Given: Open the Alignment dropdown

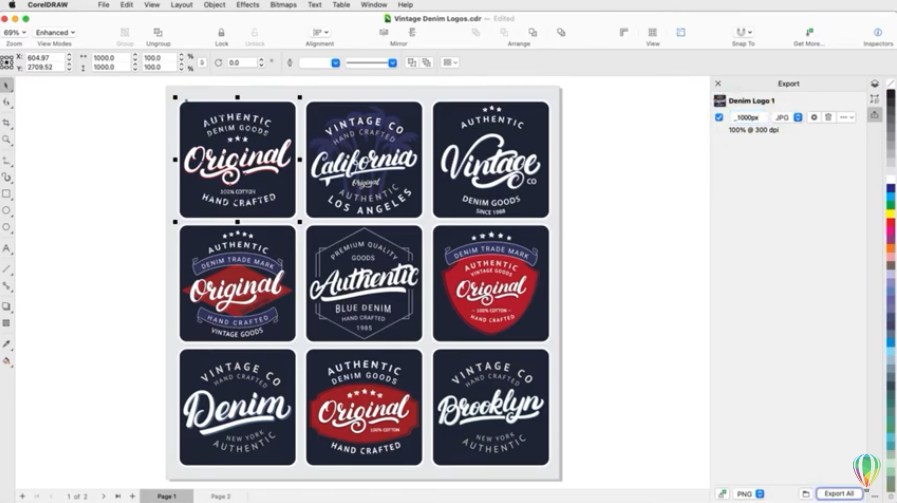Looking at the screenshot, I should pos(320,33).
